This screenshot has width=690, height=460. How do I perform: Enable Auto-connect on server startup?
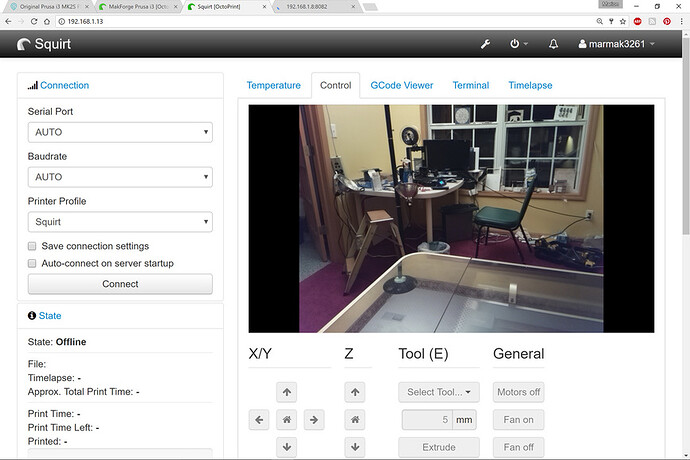click(32, 263)
